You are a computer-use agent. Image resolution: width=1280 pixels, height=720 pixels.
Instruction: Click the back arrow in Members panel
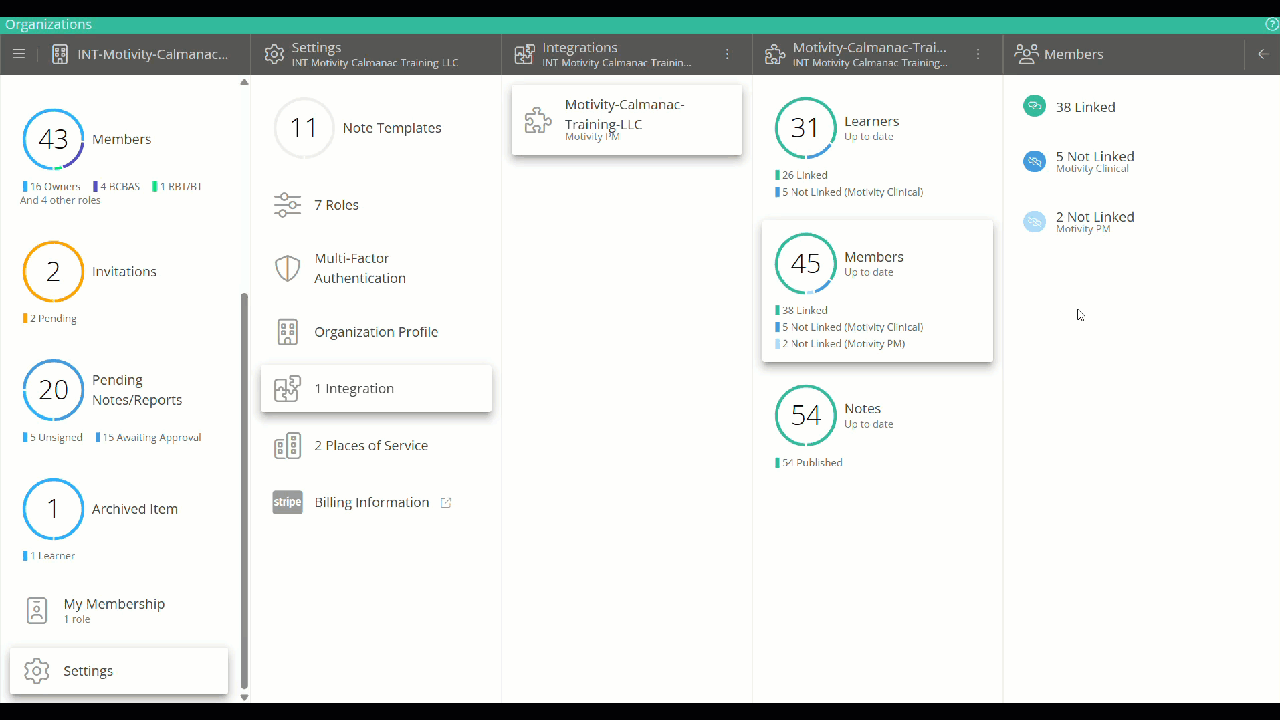tap(1262, 54)
